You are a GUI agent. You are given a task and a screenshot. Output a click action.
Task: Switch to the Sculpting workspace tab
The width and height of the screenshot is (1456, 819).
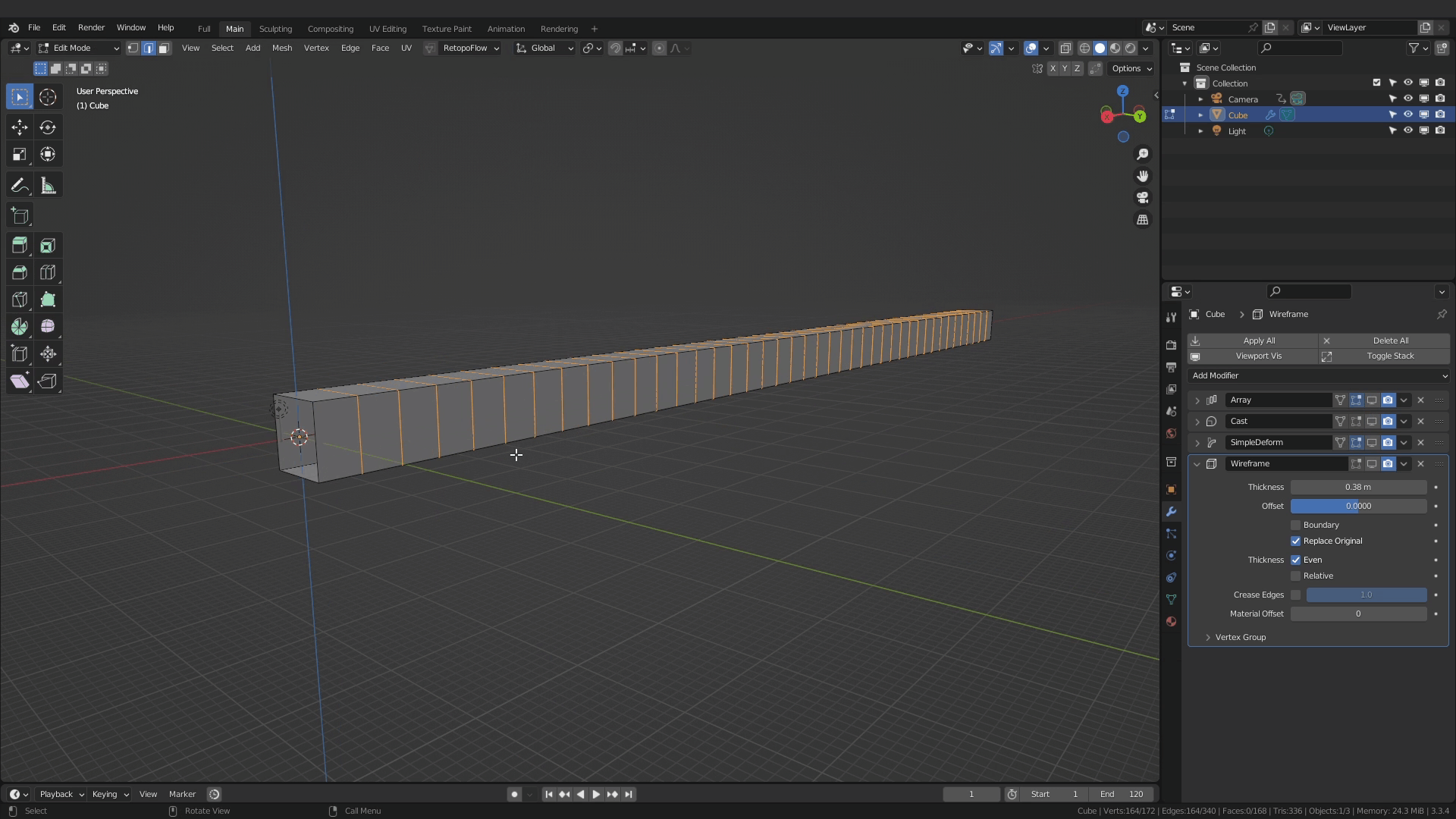point(275,29)
